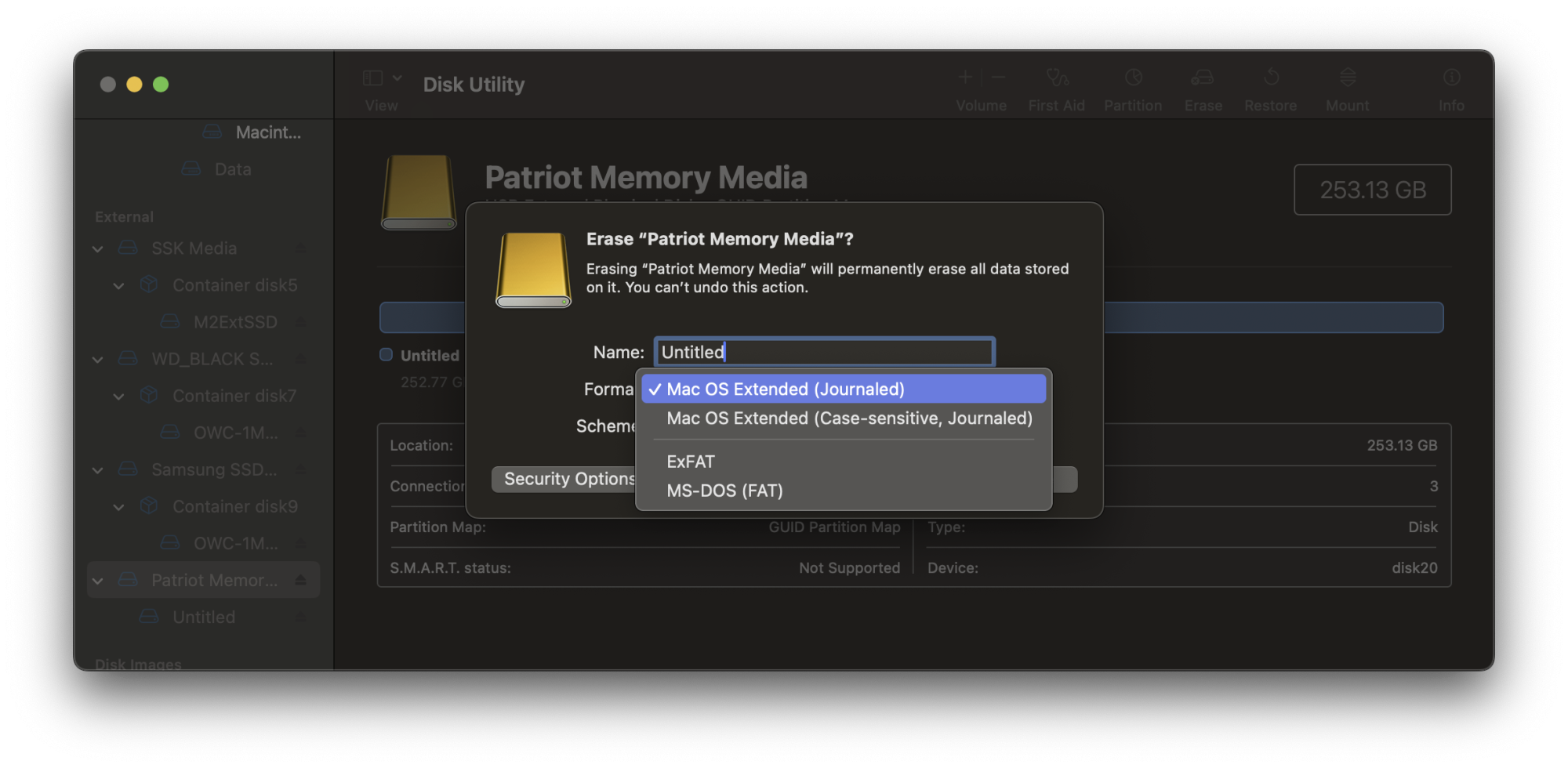Collapse the Patriot Memor... disk tree
The width and height of the screenshot is (1568, 768).
click(x=98, y=580)
